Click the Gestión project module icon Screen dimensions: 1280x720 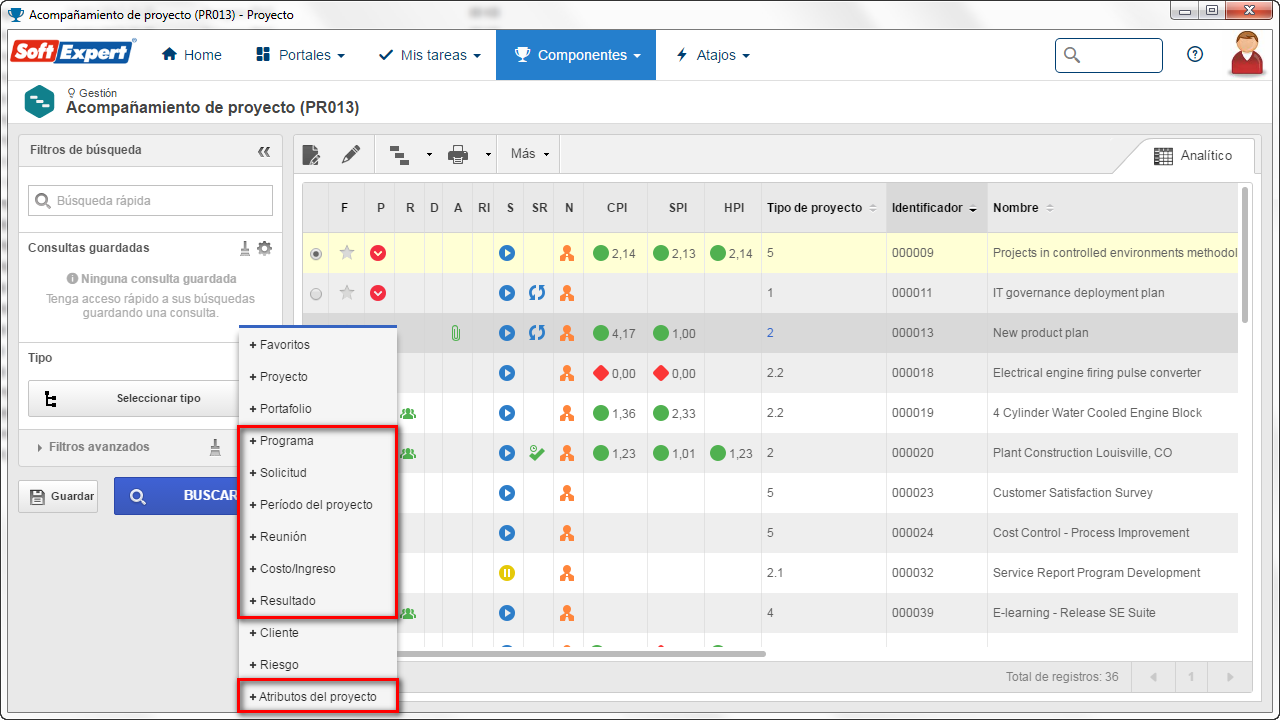coord(39,101)
